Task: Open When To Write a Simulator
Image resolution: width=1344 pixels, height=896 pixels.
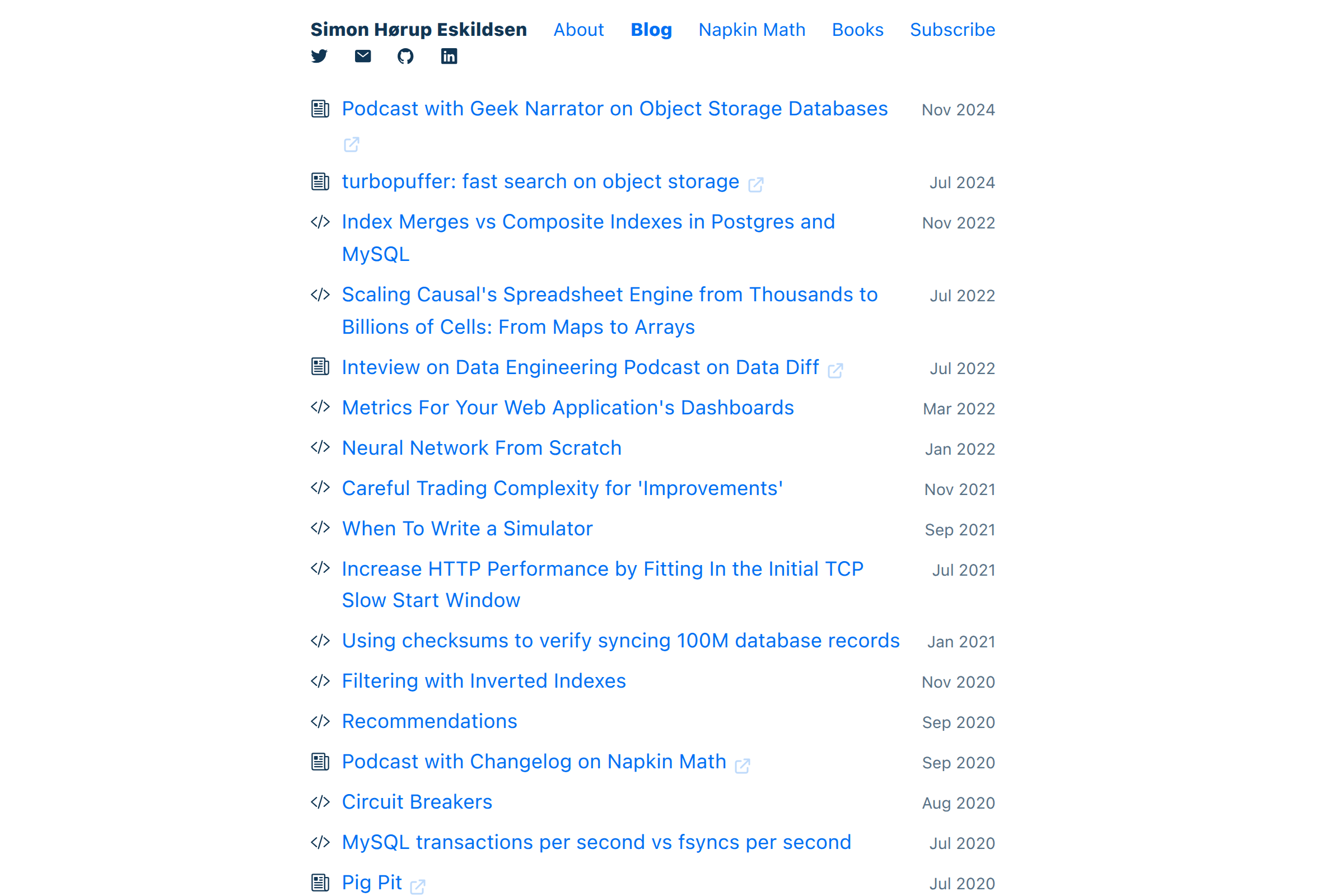Action: click(468, 529)
